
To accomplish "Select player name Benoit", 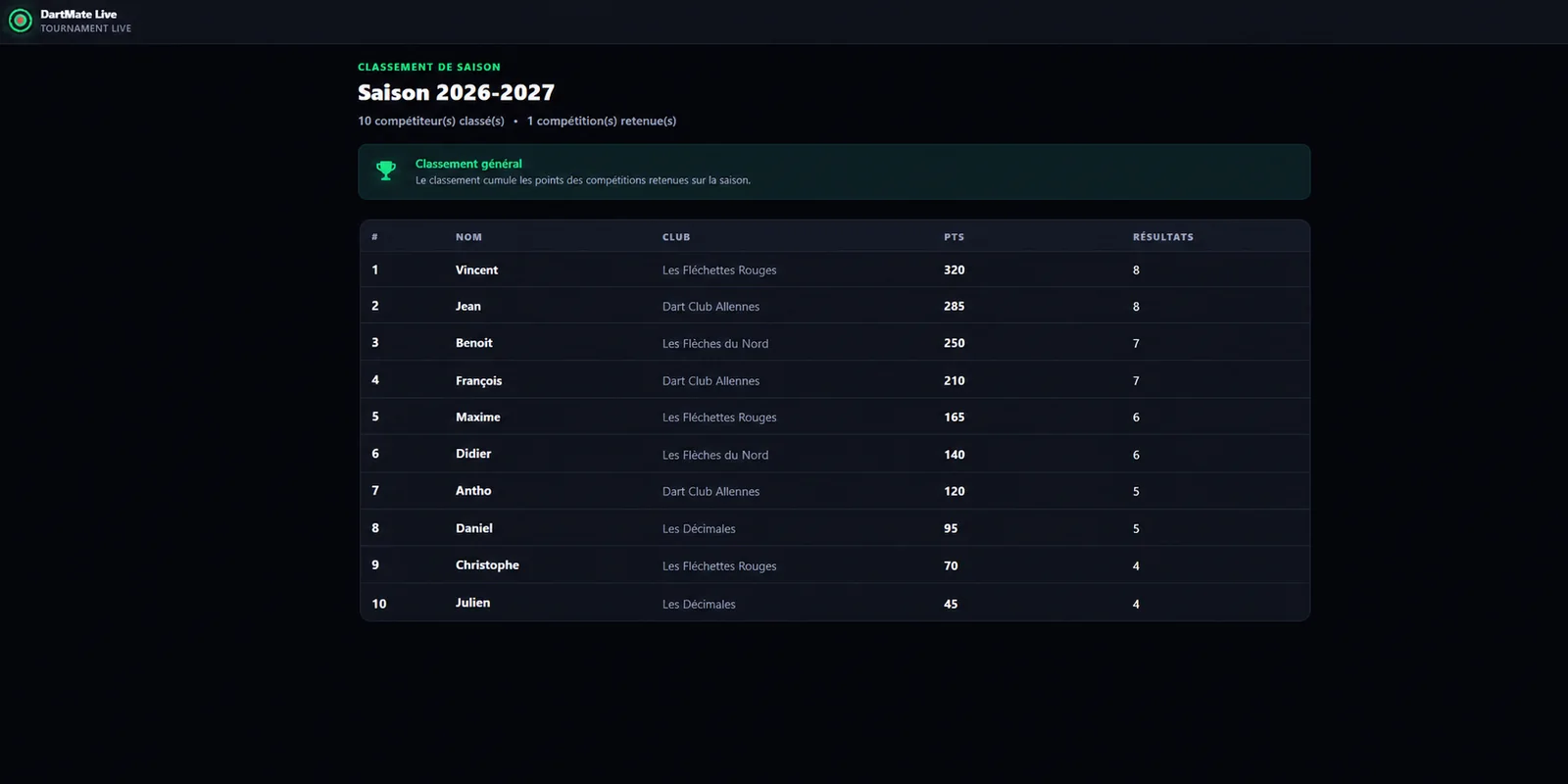I will coord(474,343).
